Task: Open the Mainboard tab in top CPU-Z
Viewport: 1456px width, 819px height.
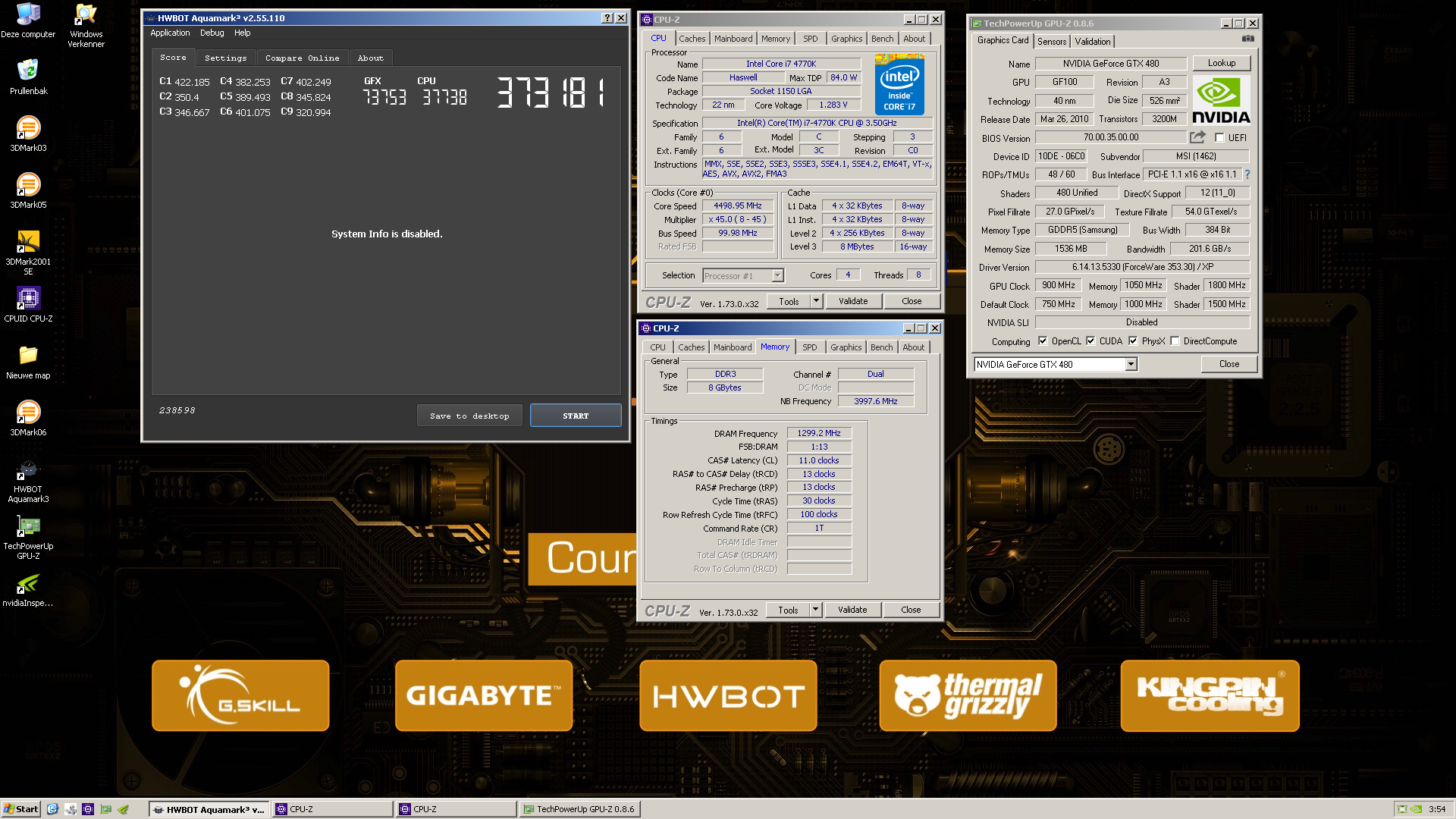Action: pyautogui.click(x=733, y=39)
